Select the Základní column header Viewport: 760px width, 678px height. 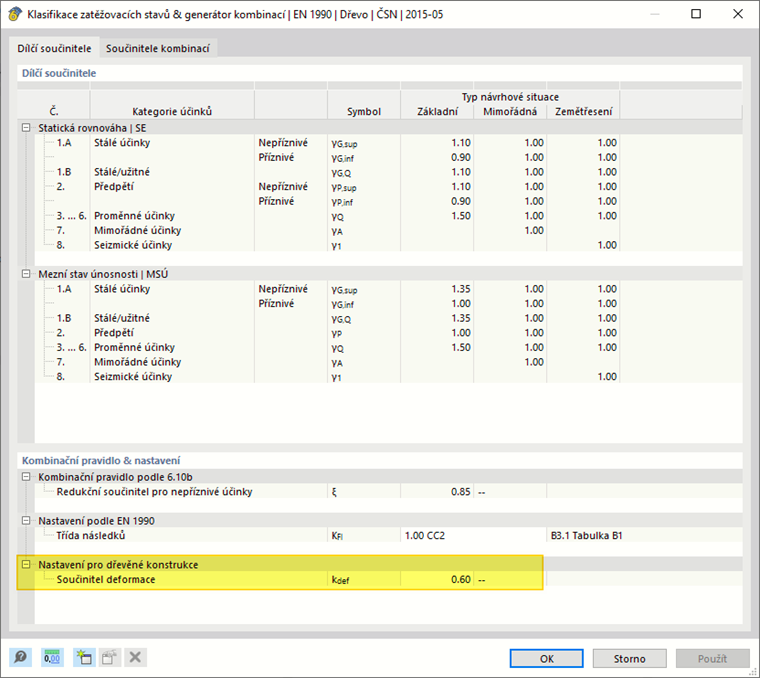[437, 111]
